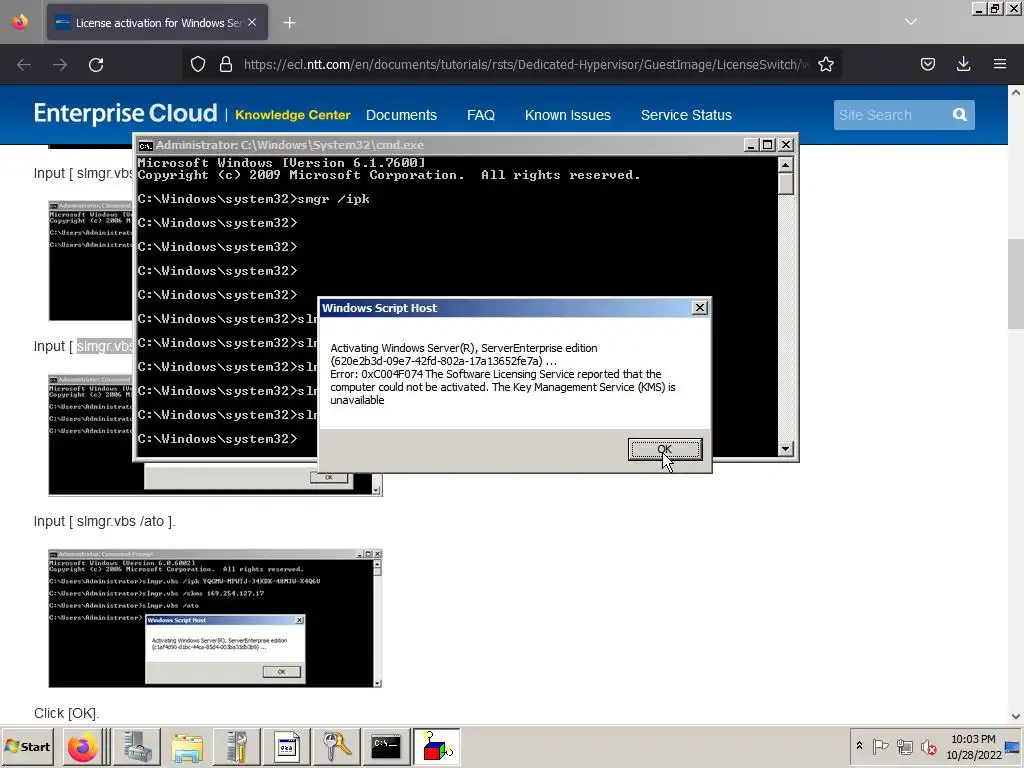Click the Enterprise Cloud logo

[125, 113]
